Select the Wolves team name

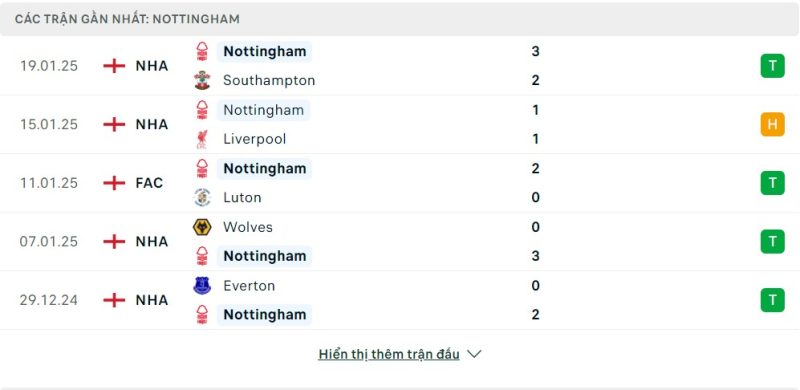coord(247,227)
